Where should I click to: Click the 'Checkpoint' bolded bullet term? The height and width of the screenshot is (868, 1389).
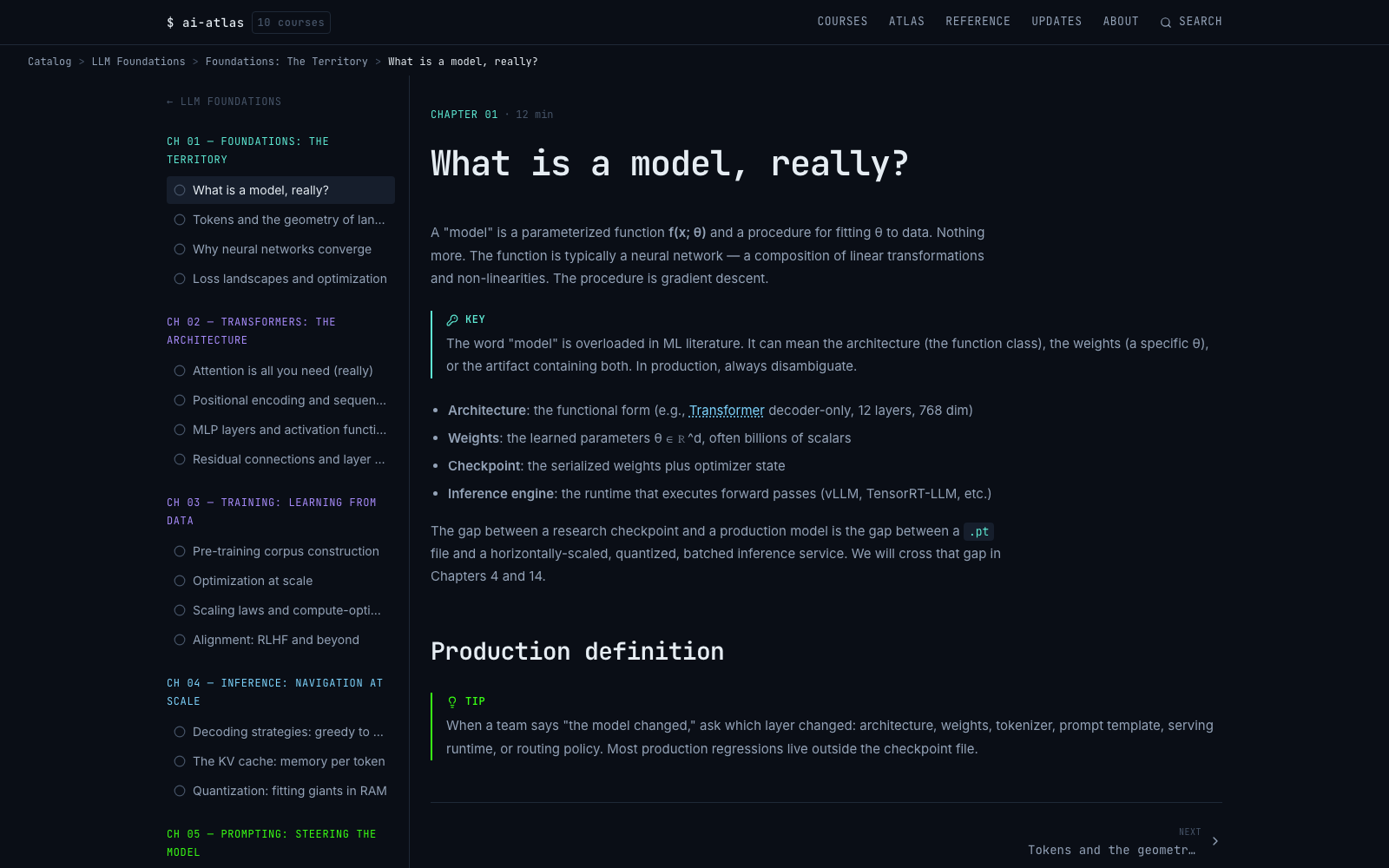[484, 466]
